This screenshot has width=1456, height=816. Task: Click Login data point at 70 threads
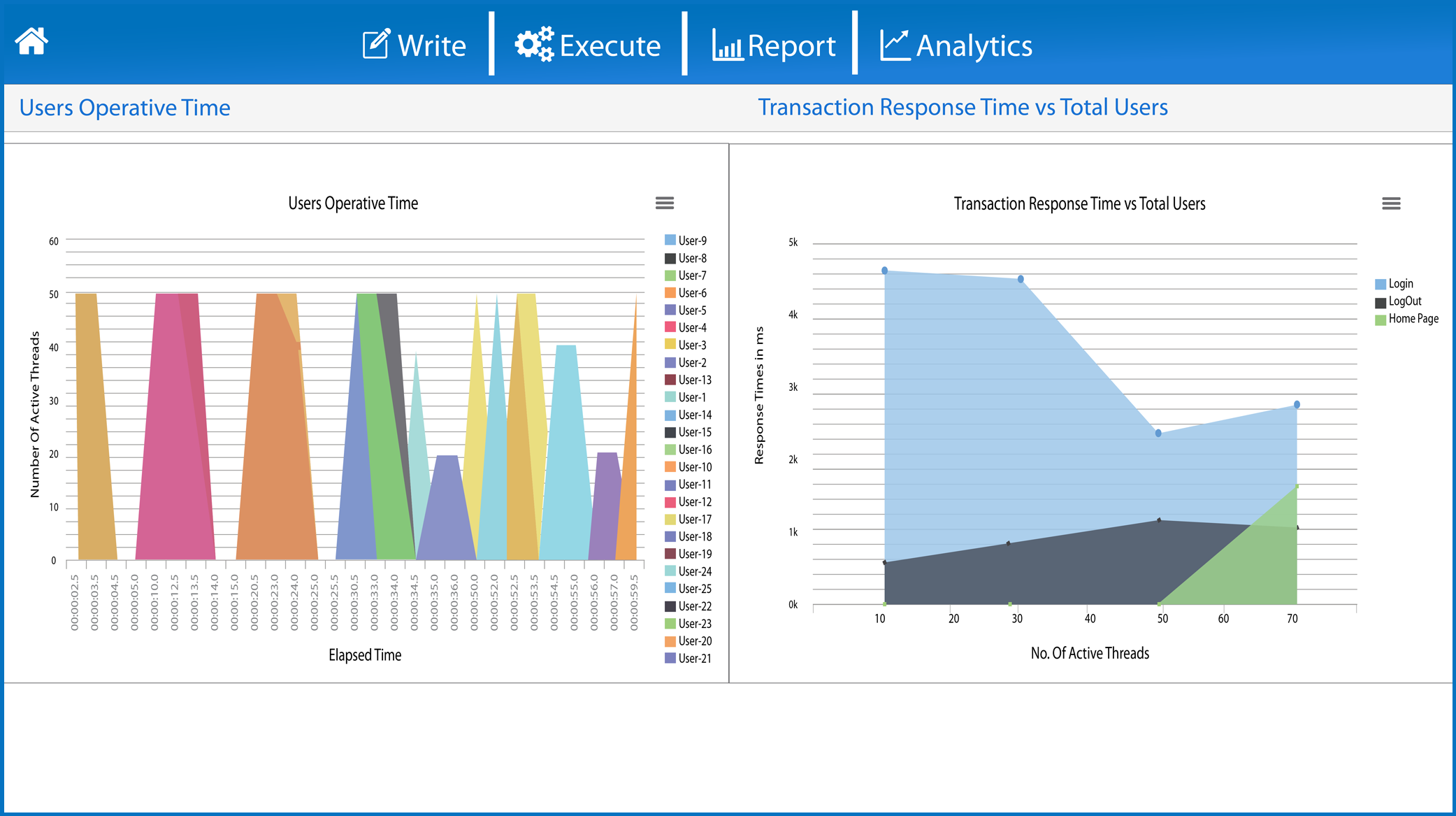coord(1297,405)
